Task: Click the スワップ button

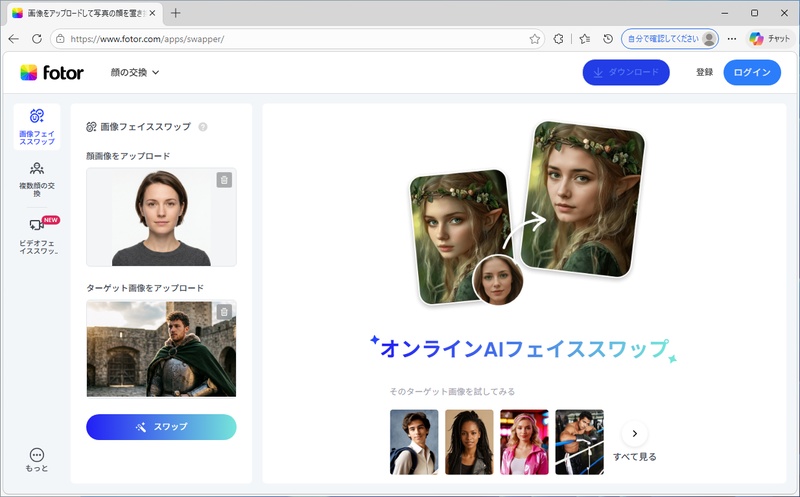Action: pos(161,427)
